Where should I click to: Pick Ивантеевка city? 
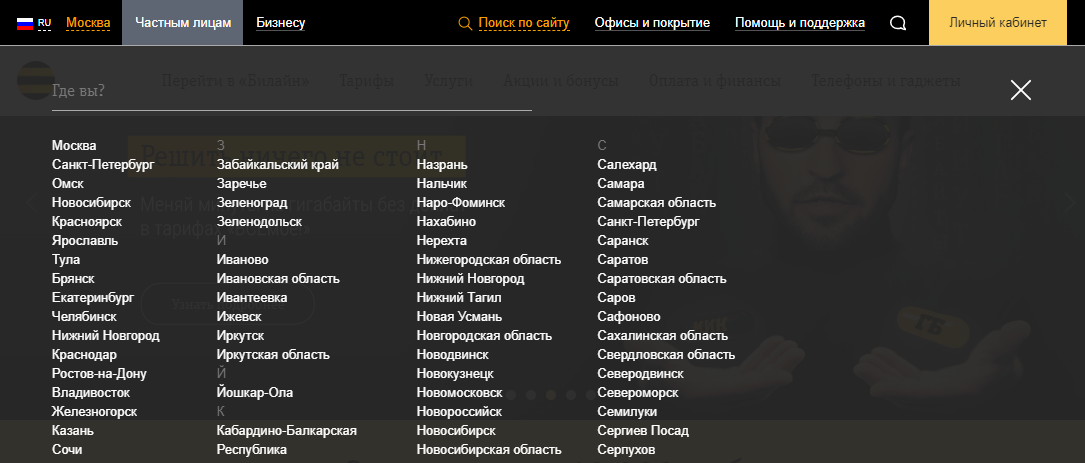pyautogui.click(x=252, y=298)
